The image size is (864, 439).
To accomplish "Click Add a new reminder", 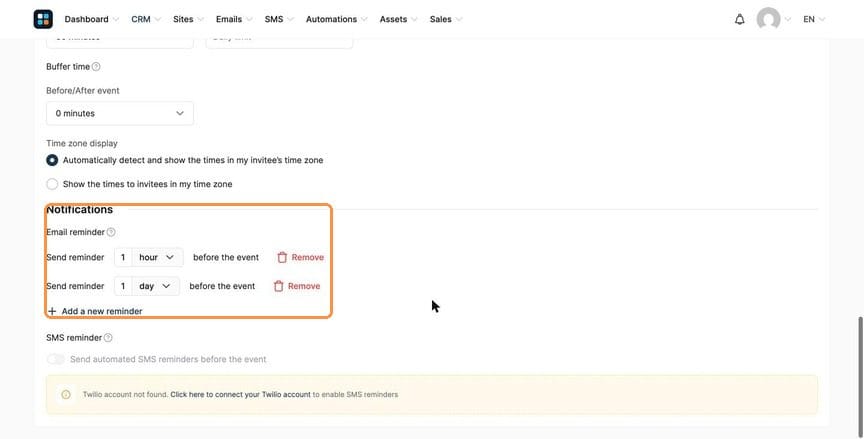I will tap(95, 311).
